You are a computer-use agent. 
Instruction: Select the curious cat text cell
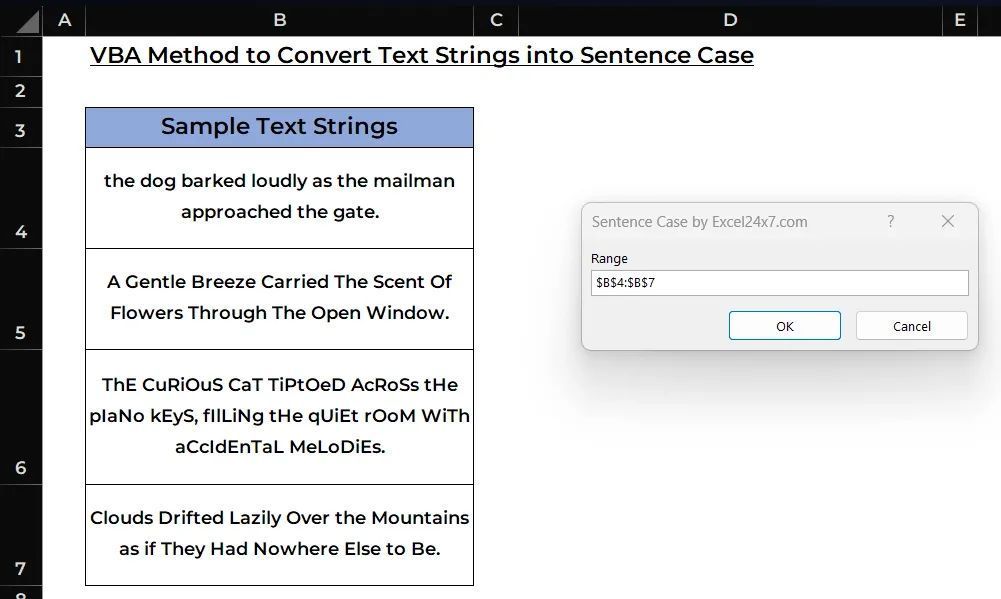coord(279,416)
